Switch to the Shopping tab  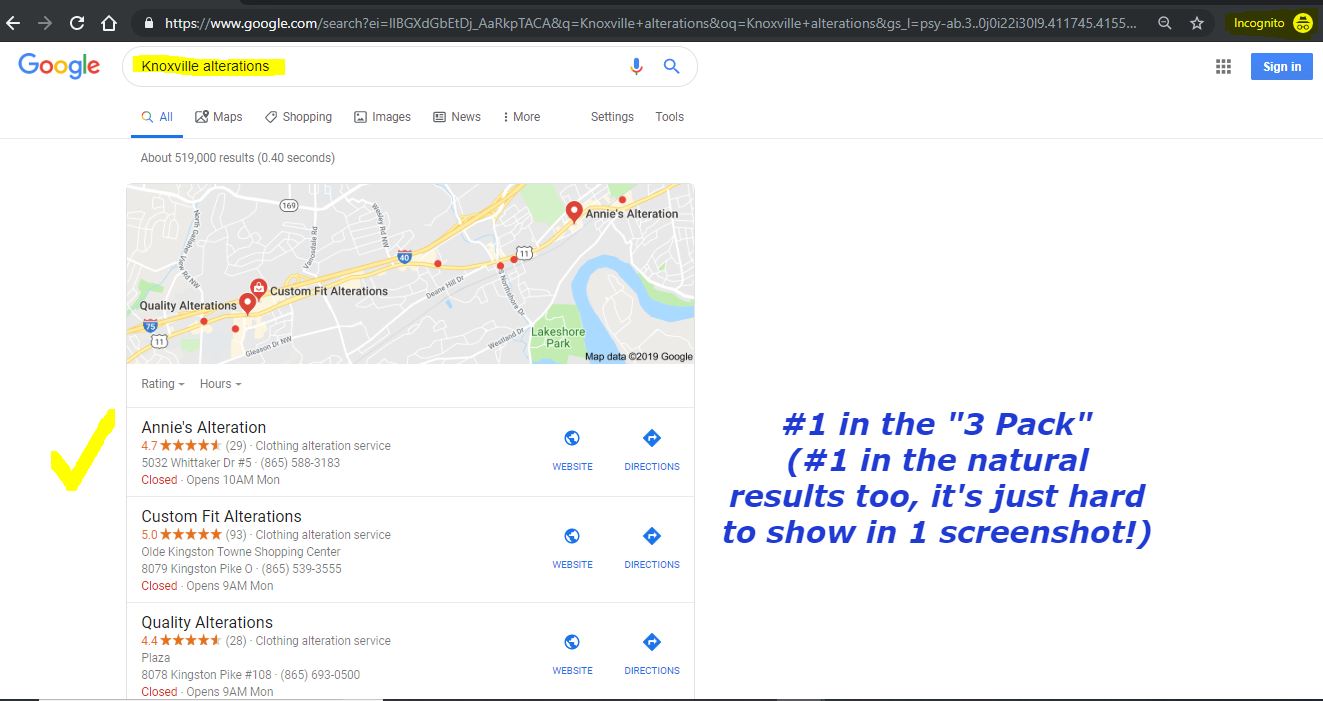pyautogui.click(x=298, y=117)
